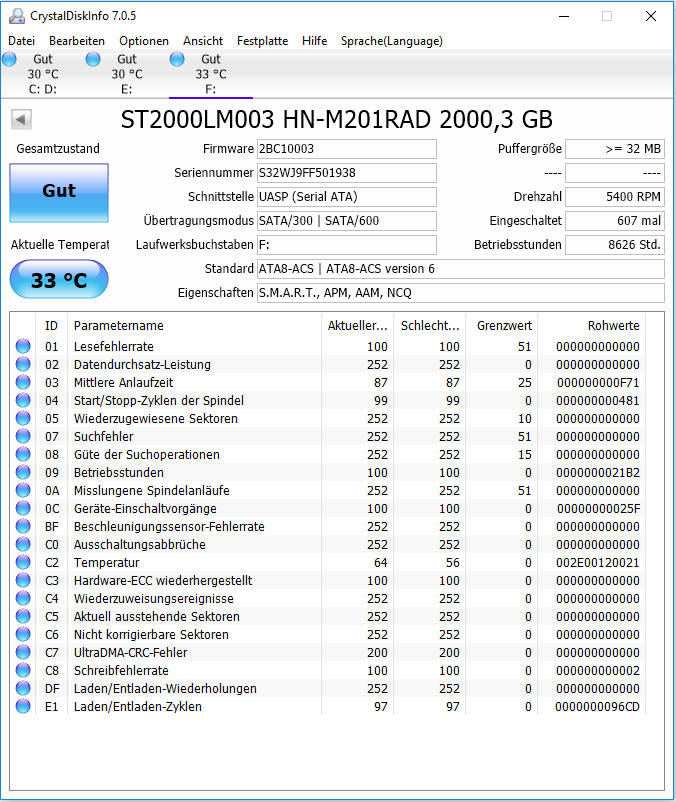Click the Standard field ATA8-ACS
Image resolution: width=676 pixels, height=802 pixels.
click(461, 269)
